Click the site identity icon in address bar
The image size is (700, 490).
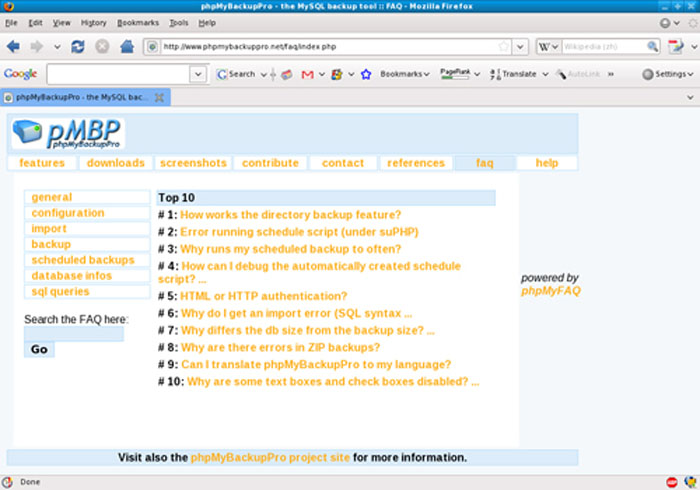pyautogui.click(x=152, y=46)
